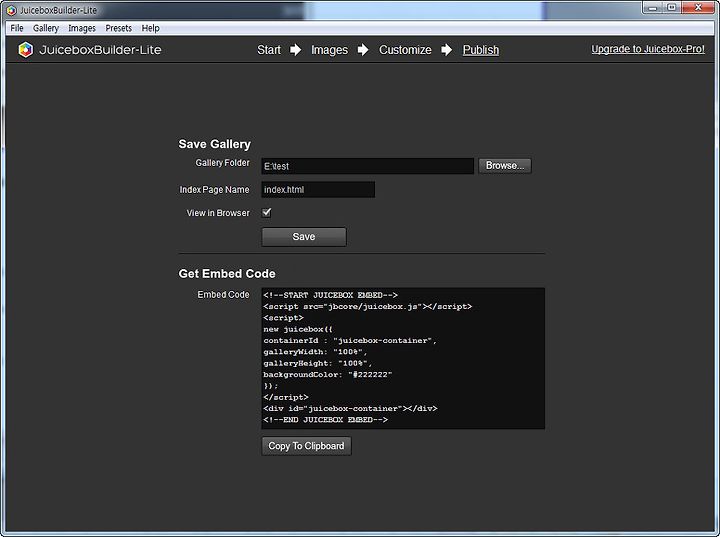Click the arrow between Images and Customize
The width and height of the screenshot is (720, 537).
(x=363, y=50)
